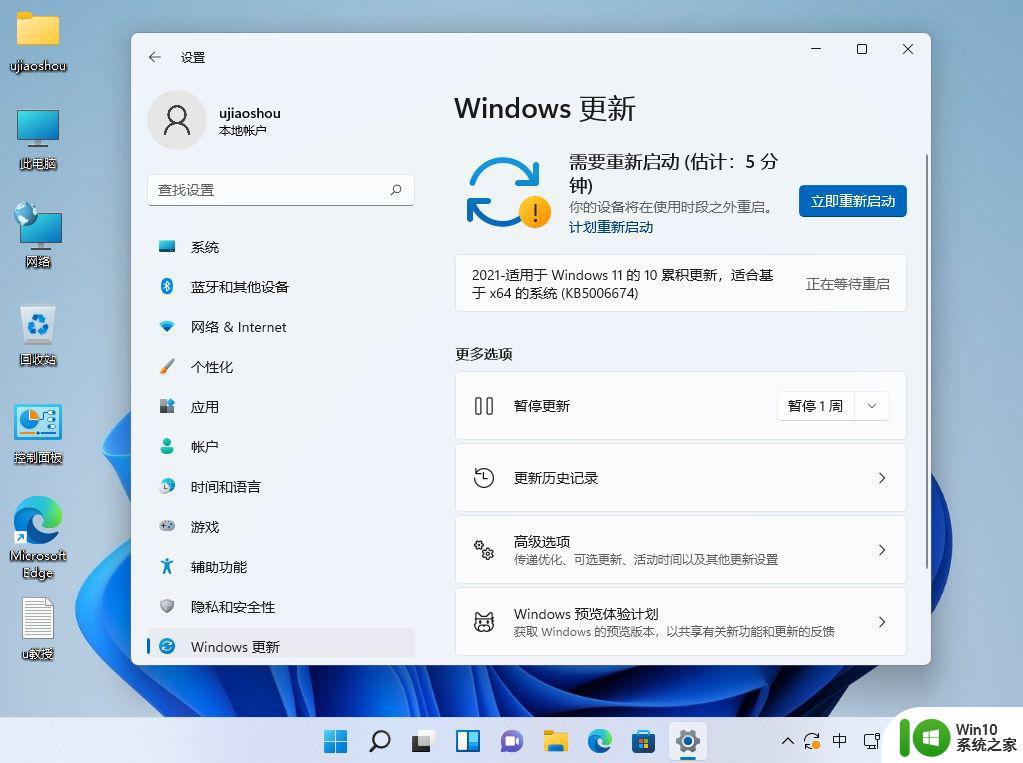
Task: Select 隐私和安全性 in the sidebar
Action: coord(281,606)
